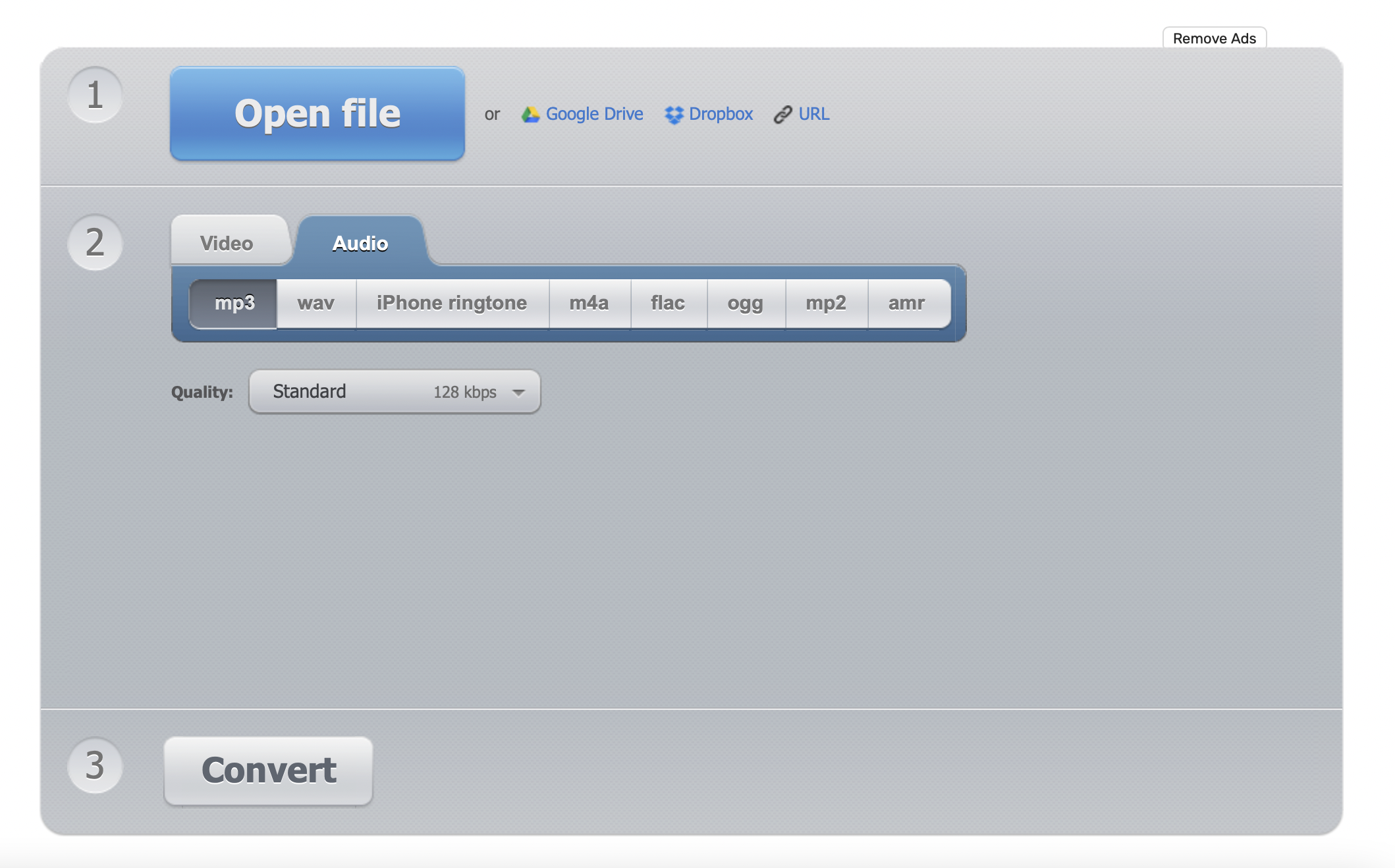This screenshot has height=868, width=1395.
Task: Select the mp2 audio format
Action: (x=825, y=302)
